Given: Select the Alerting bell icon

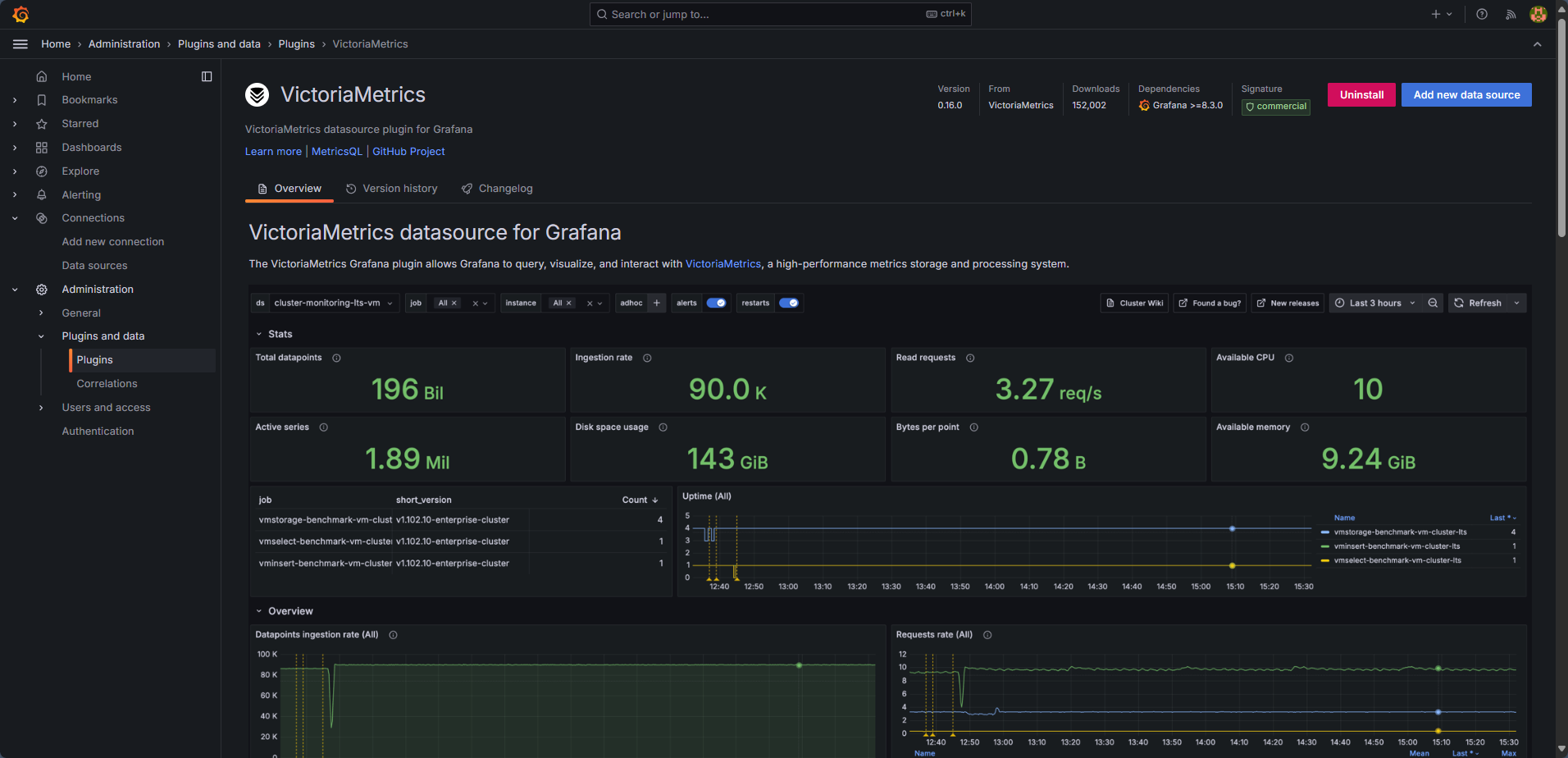Looking at the screenshot, I should click(42, 194).
